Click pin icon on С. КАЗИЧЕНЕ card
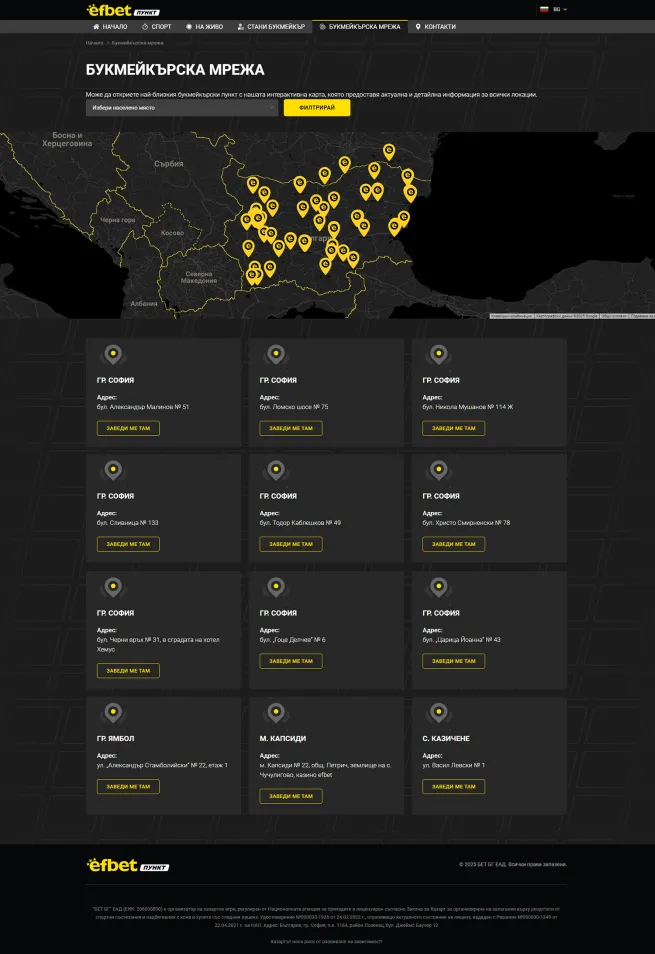Viewport: 655px width, 954px height. pos(438,712)
